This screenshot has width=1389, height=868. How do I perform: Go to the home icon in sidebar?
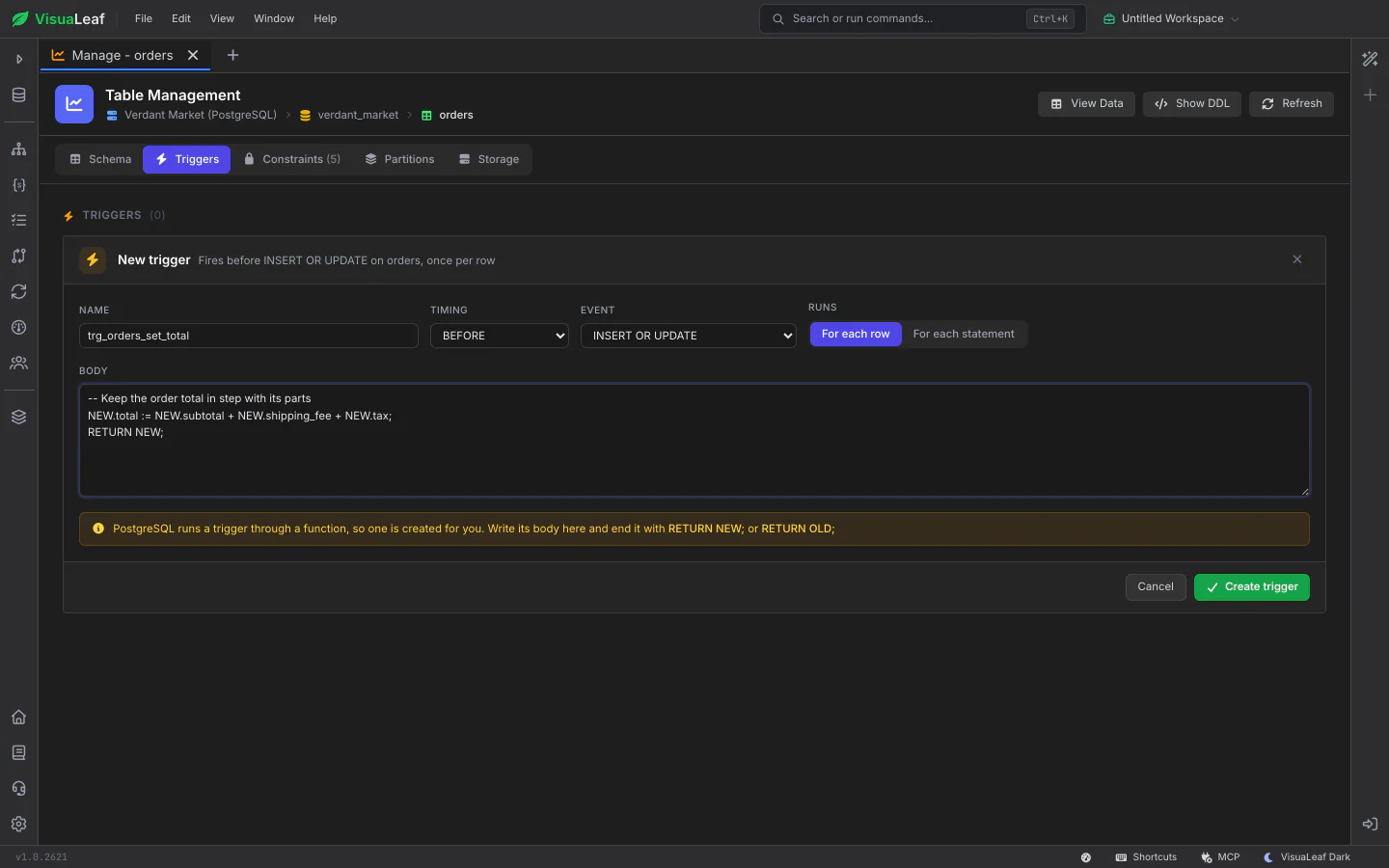(18, 718)
